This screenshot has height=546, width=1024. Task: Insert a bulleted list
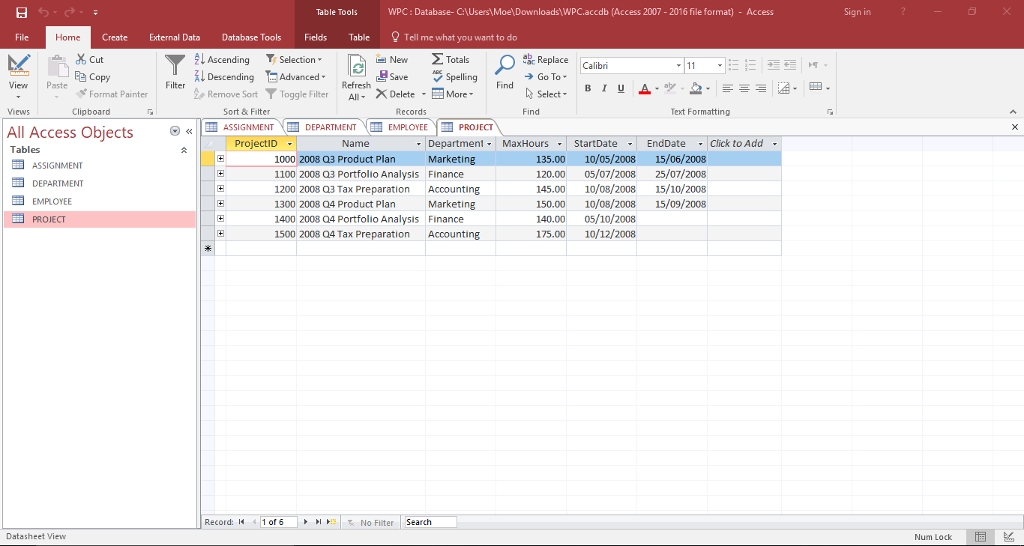point(733,65)
